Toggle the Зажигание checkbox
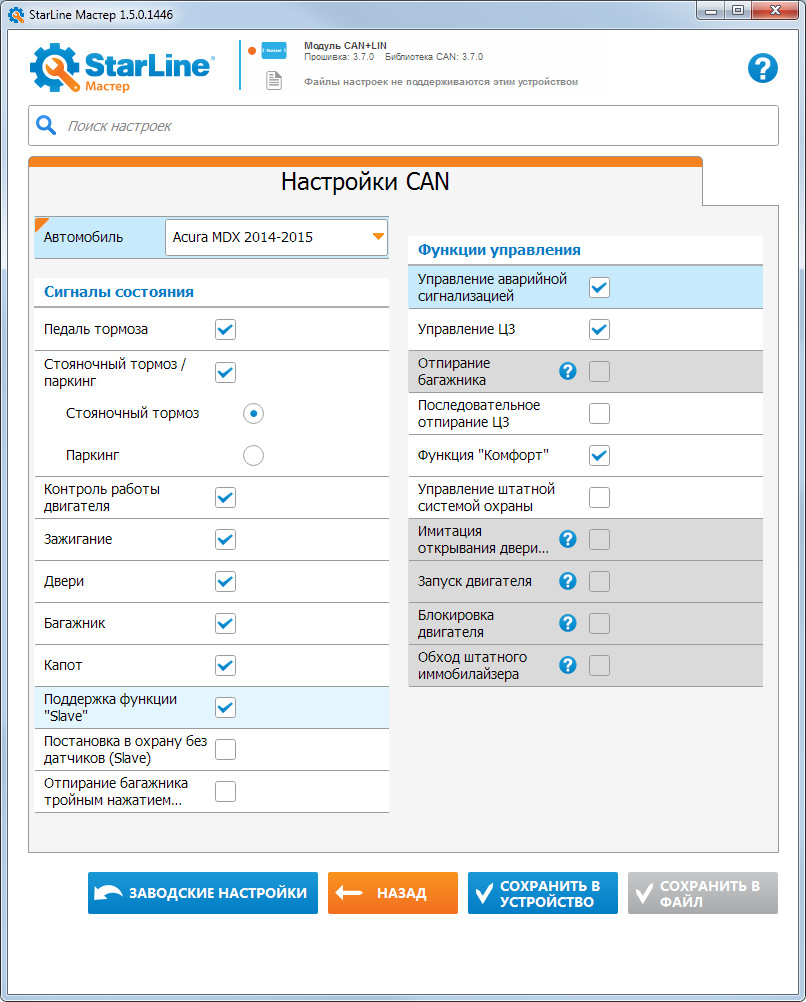The width and height of the screenshot is (806, 1002). (226, 539)
